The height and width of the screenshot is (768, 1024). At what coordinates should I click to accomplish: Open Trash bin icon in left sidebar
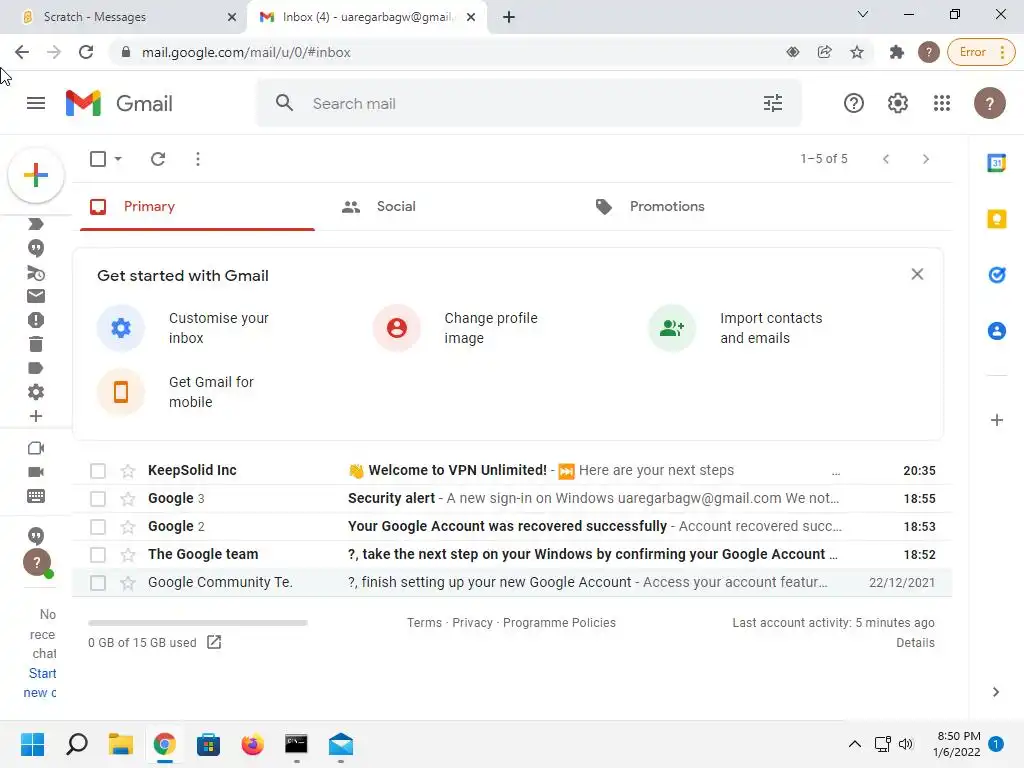[x=36, y=344]
